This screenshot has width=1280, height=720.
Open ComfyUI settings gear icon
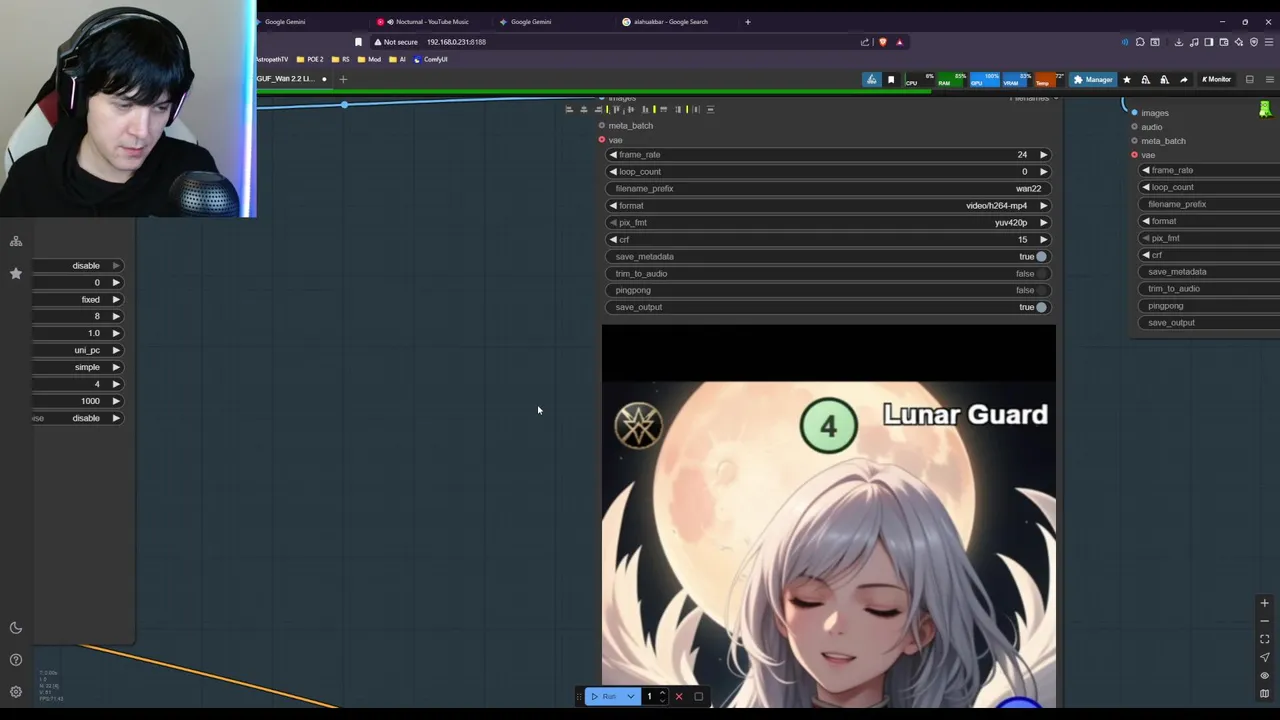tap(16, 692)
